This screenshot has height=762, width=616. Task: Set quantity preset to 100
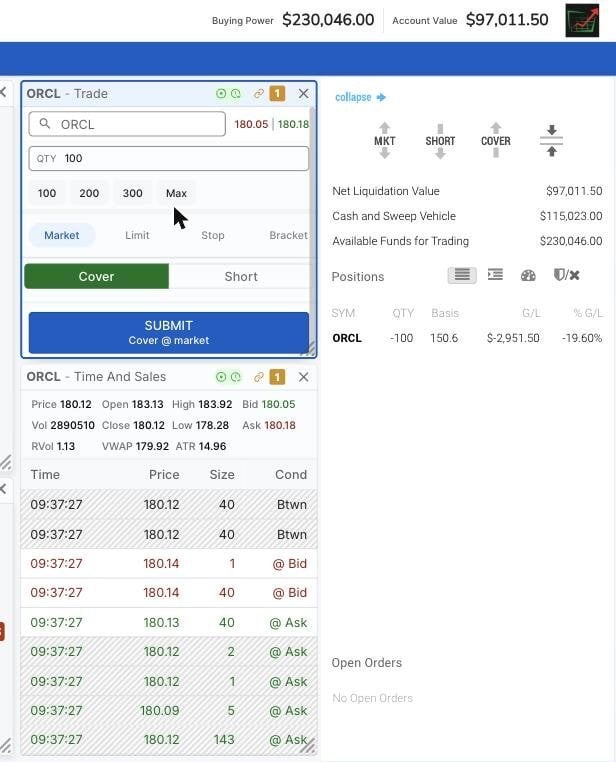pos(47,193)
